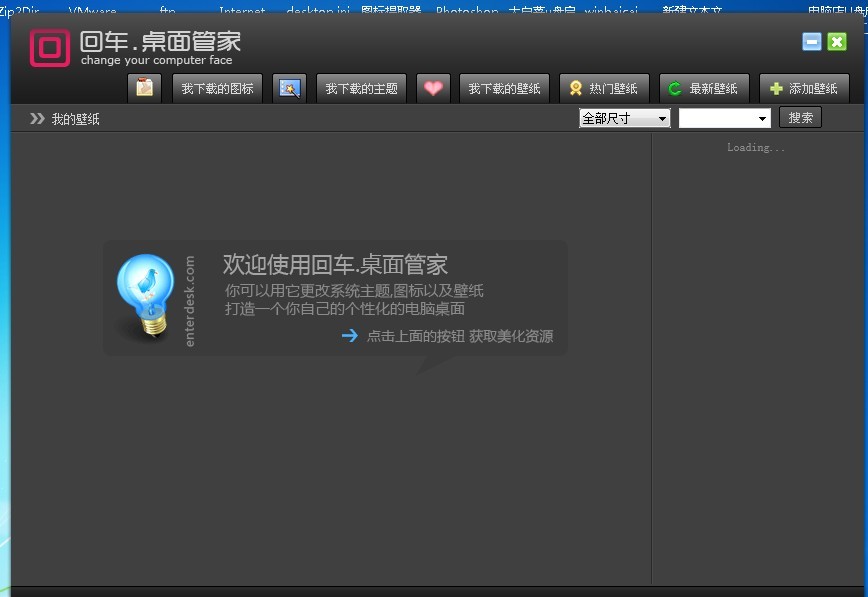
Task: Click 添加壁纸 to add a wallpaper
Action: (804, 88)
